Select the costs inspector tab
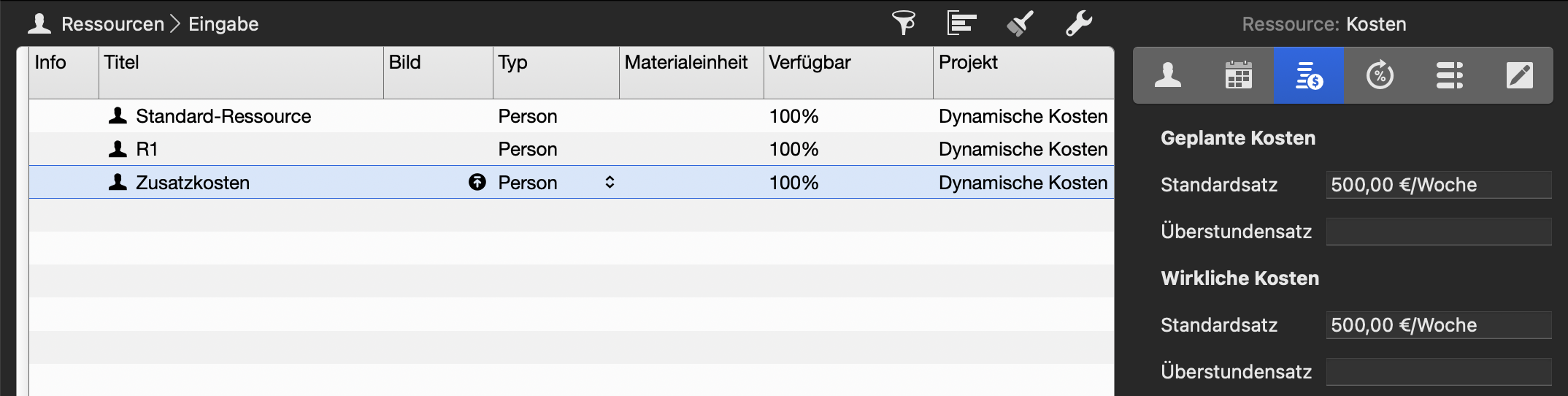This screenshot has height=396, width=1568. point(1309,75)
